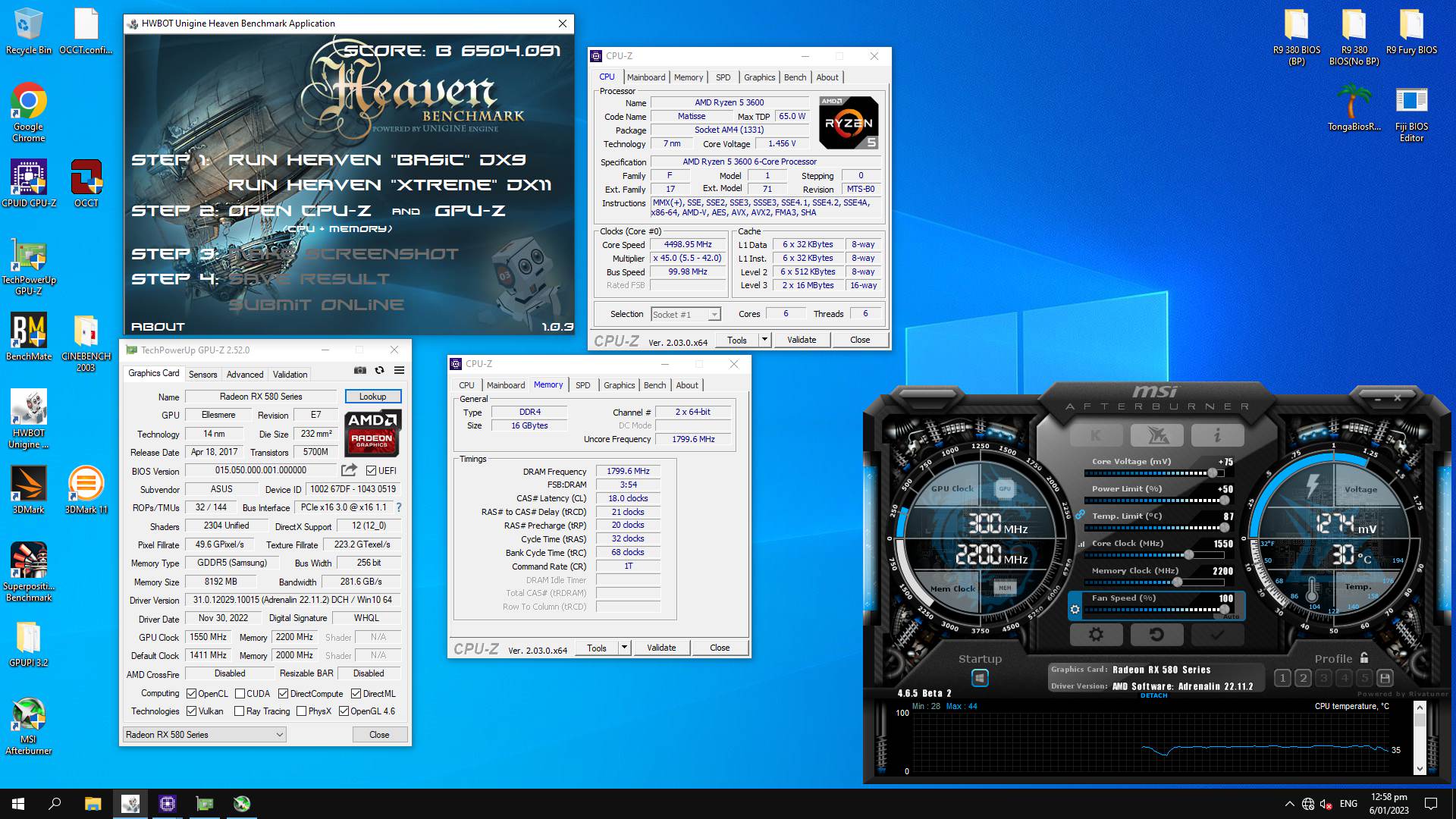Open BenchMate desktop shortcut
Image resolution: width=1456 pixels, height=819 pixels.
click(x=29, y=337)
